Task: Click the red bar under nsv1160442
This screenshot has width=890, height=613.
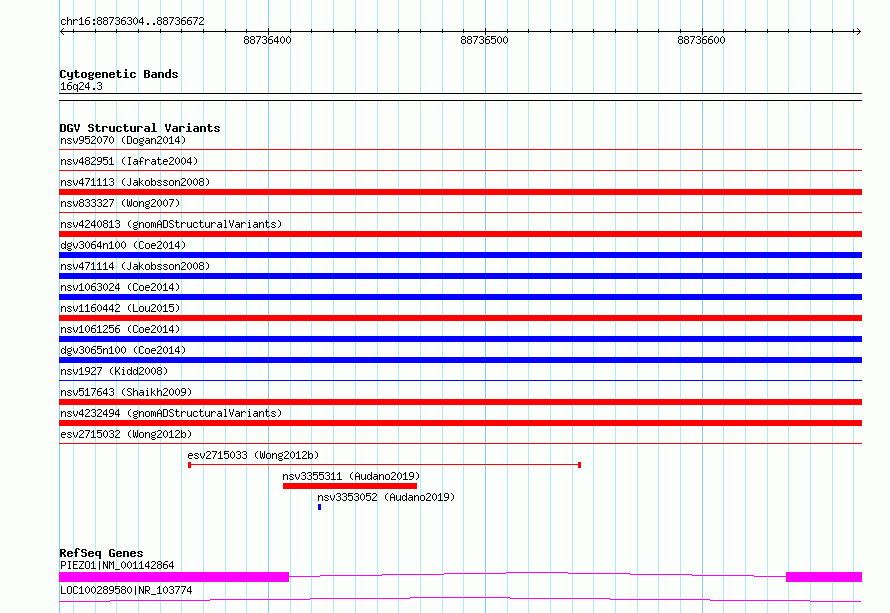Action: pos(460,318)
